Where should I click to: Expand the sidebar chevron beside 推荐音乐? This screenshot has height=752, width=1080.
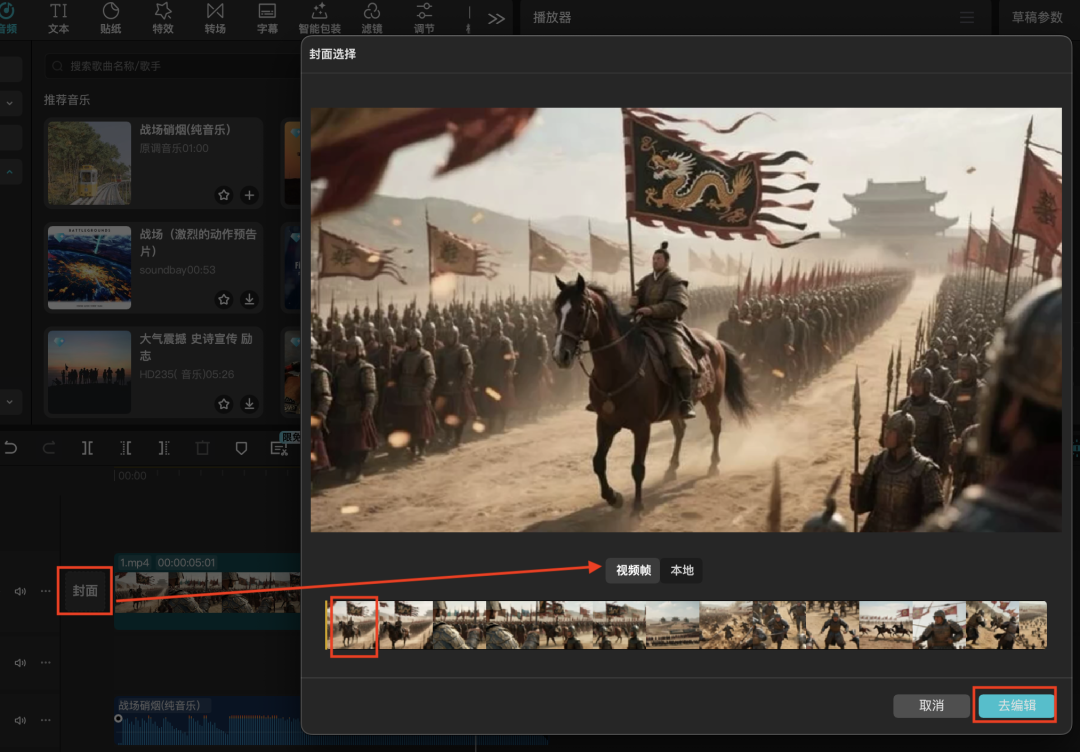(x=10, y=103)
